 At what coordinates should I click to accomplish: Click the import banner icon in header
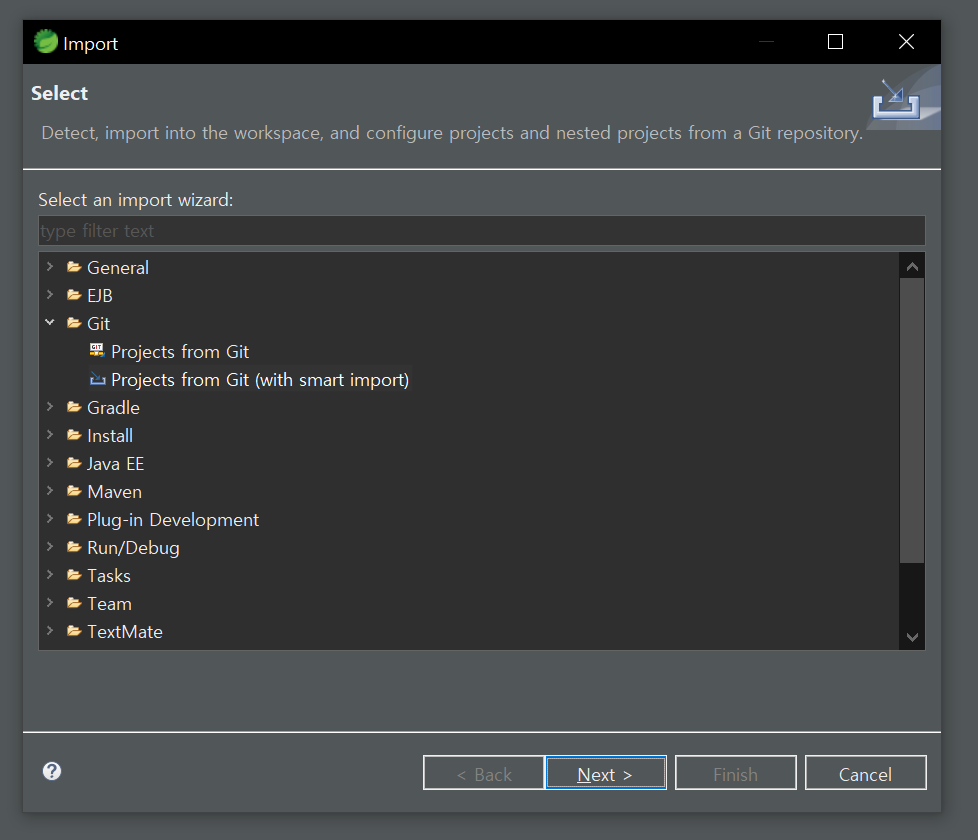click(x=897, y=99)
